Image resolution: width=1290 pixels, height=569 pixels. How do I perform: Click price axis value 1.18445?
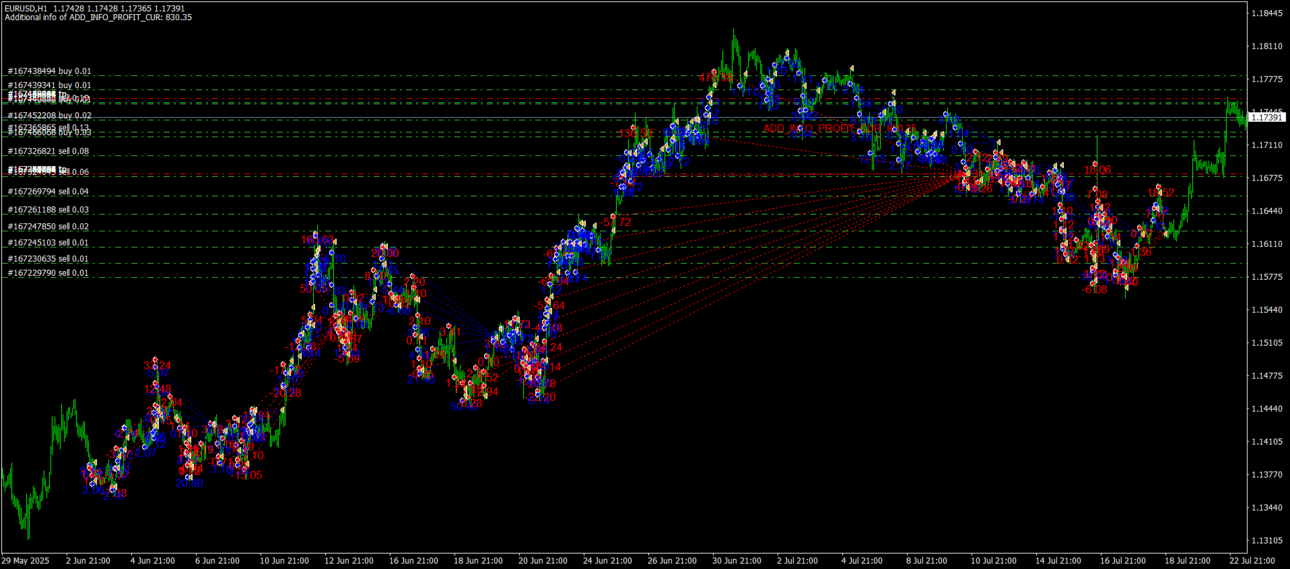point(1268,13)
